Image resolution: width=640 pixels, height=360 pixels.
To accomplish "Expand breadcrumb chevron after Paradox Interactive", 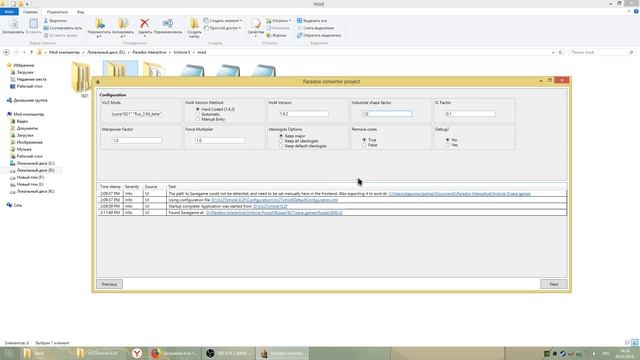I will [169, 52].
